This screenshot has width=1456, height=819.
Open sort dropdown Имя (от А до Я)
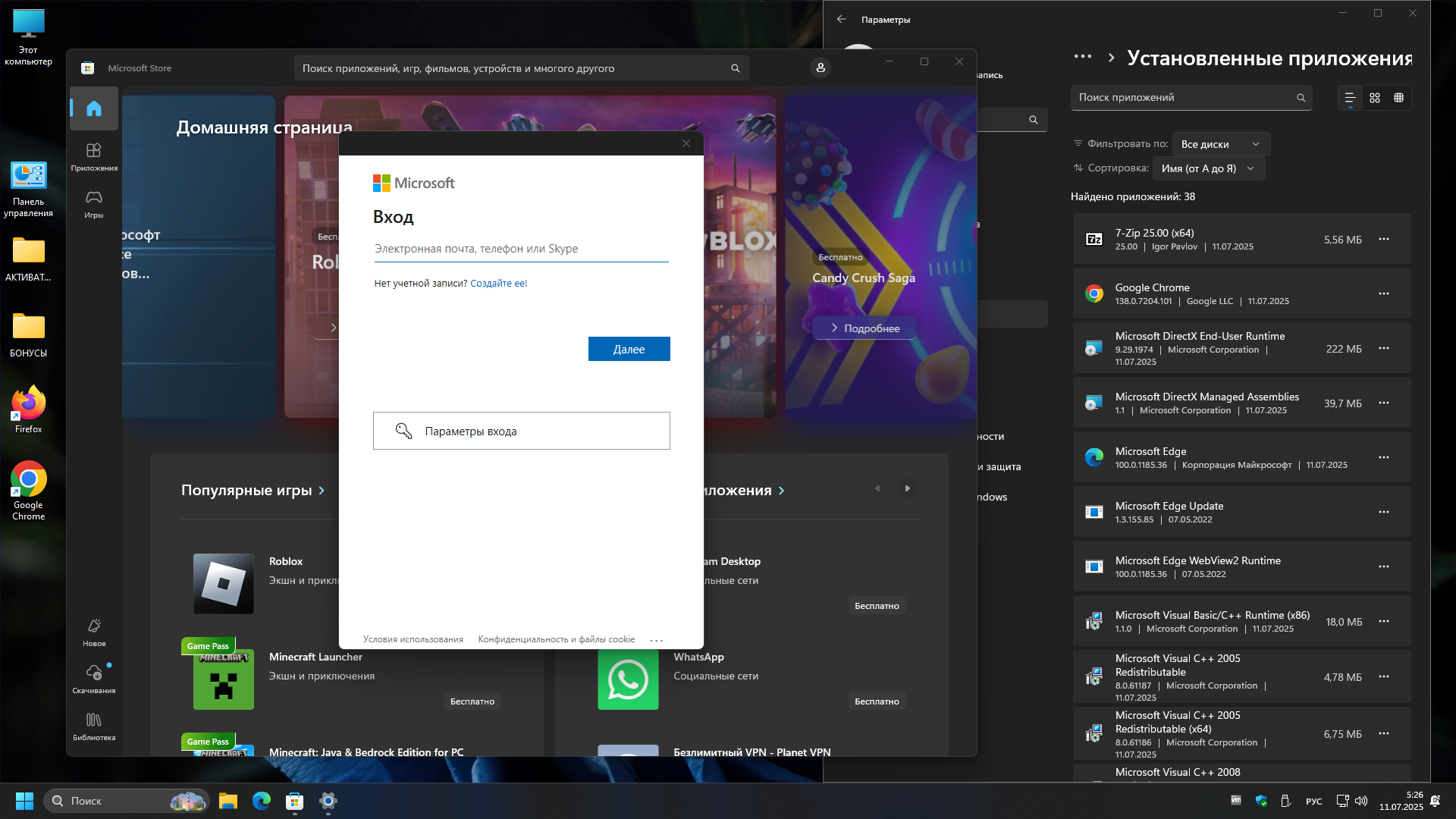click(x=1208, y=168)
